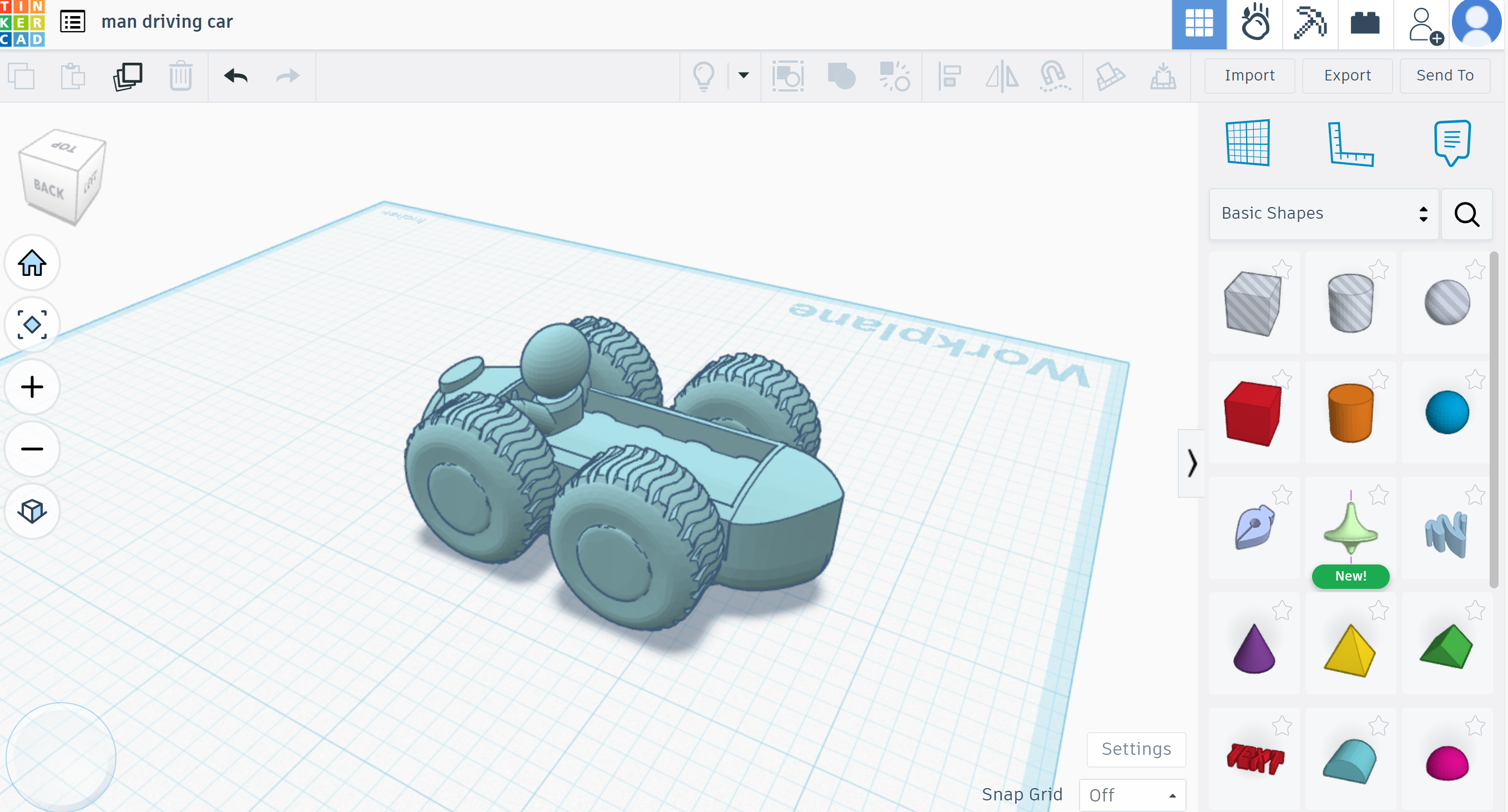Click the Duplicate and repeat icon

[x=128, y=76]
